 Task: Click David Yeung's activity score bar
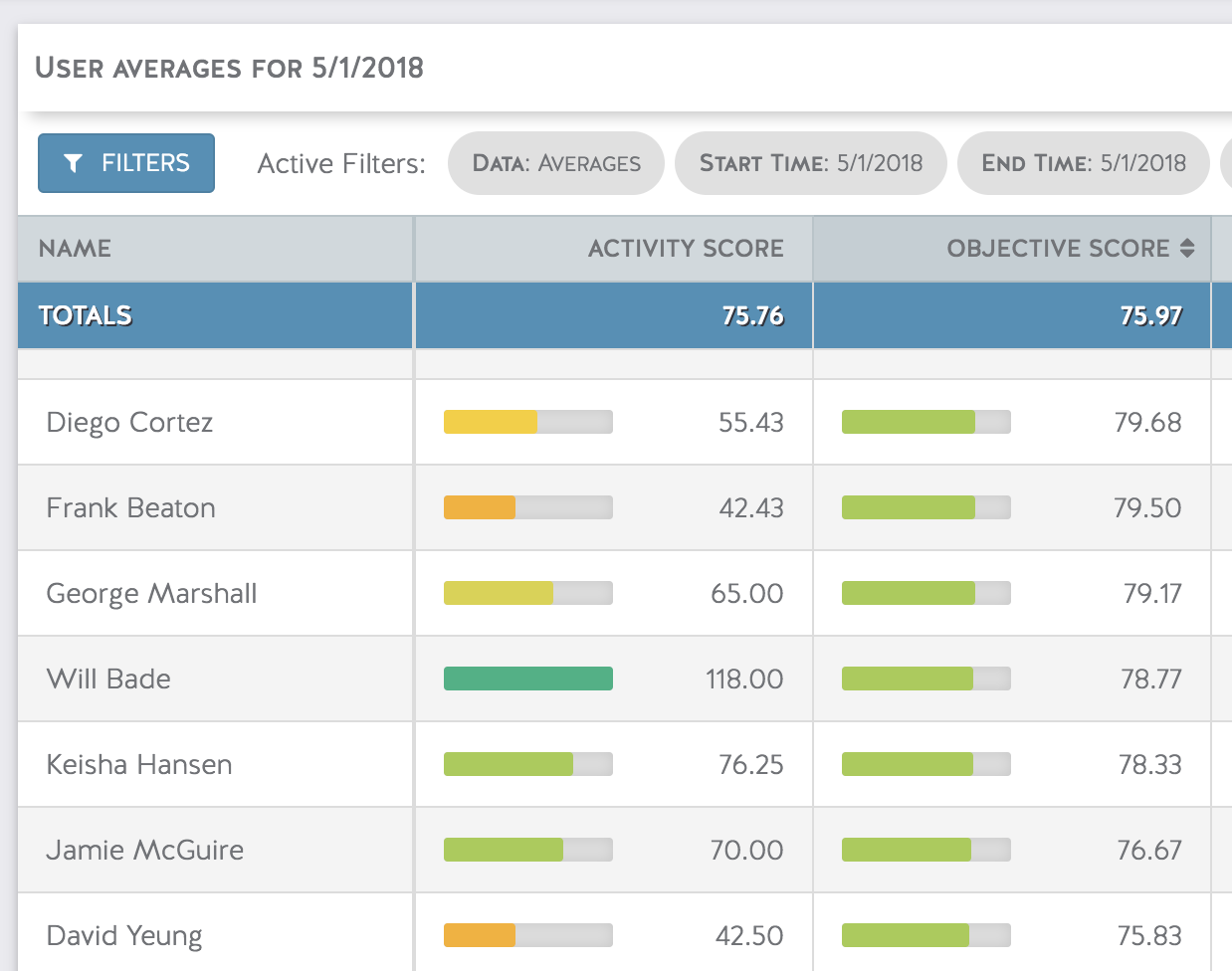528,935
